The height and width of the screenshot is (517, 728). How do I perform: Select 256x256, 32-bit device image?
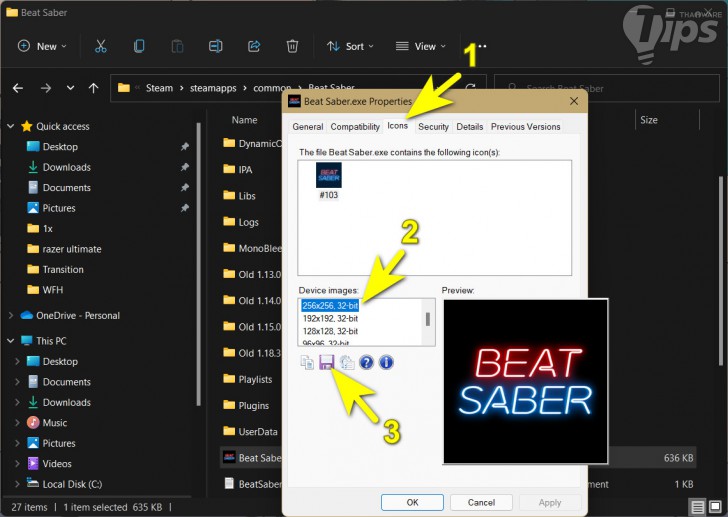tap(330, 305)
